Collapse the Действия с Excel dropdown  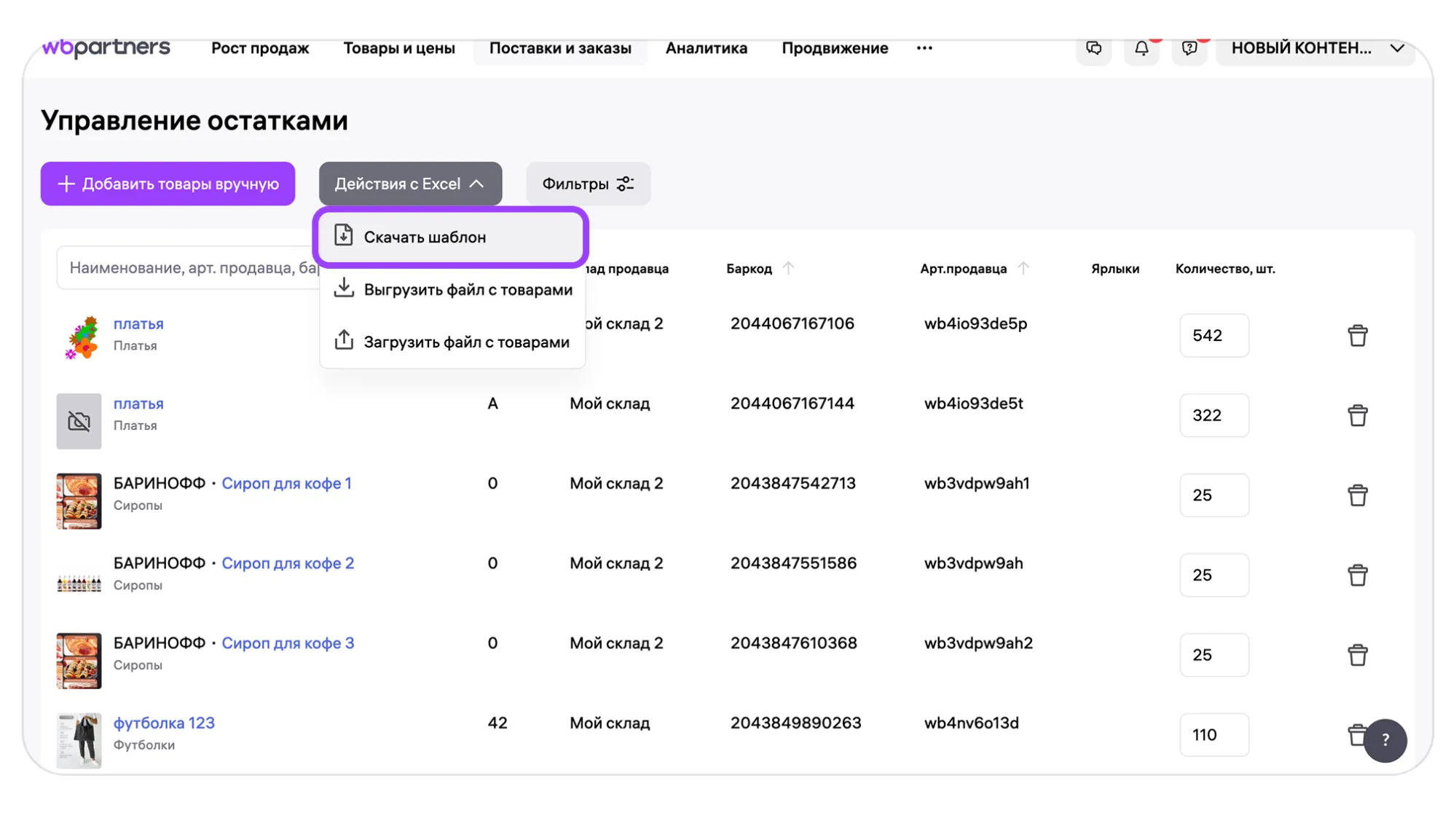click(x=410, y=184)
